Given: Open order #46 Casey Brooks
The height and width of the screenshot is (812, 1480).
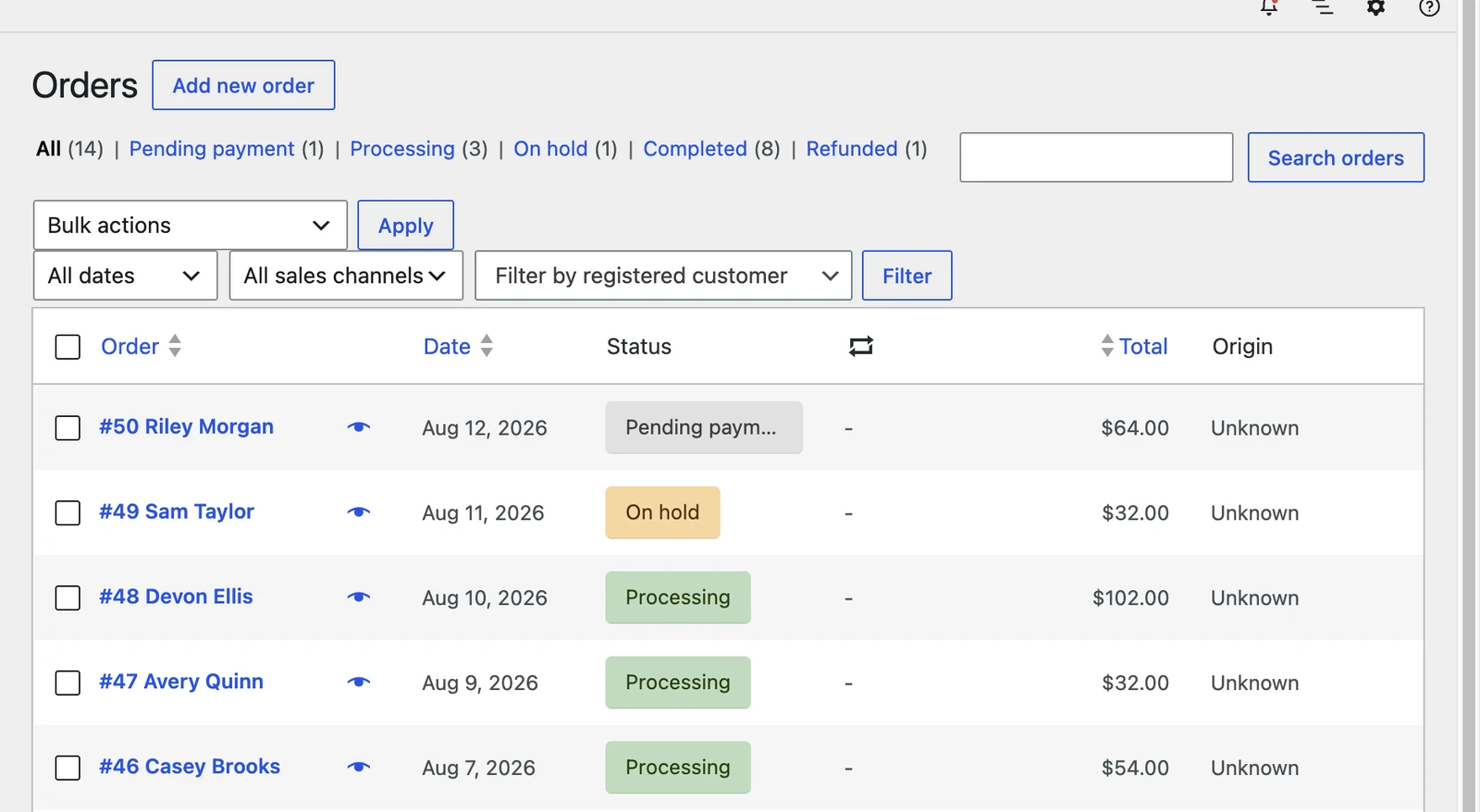Looking at the screenshot, I should (x=189, y=767).
